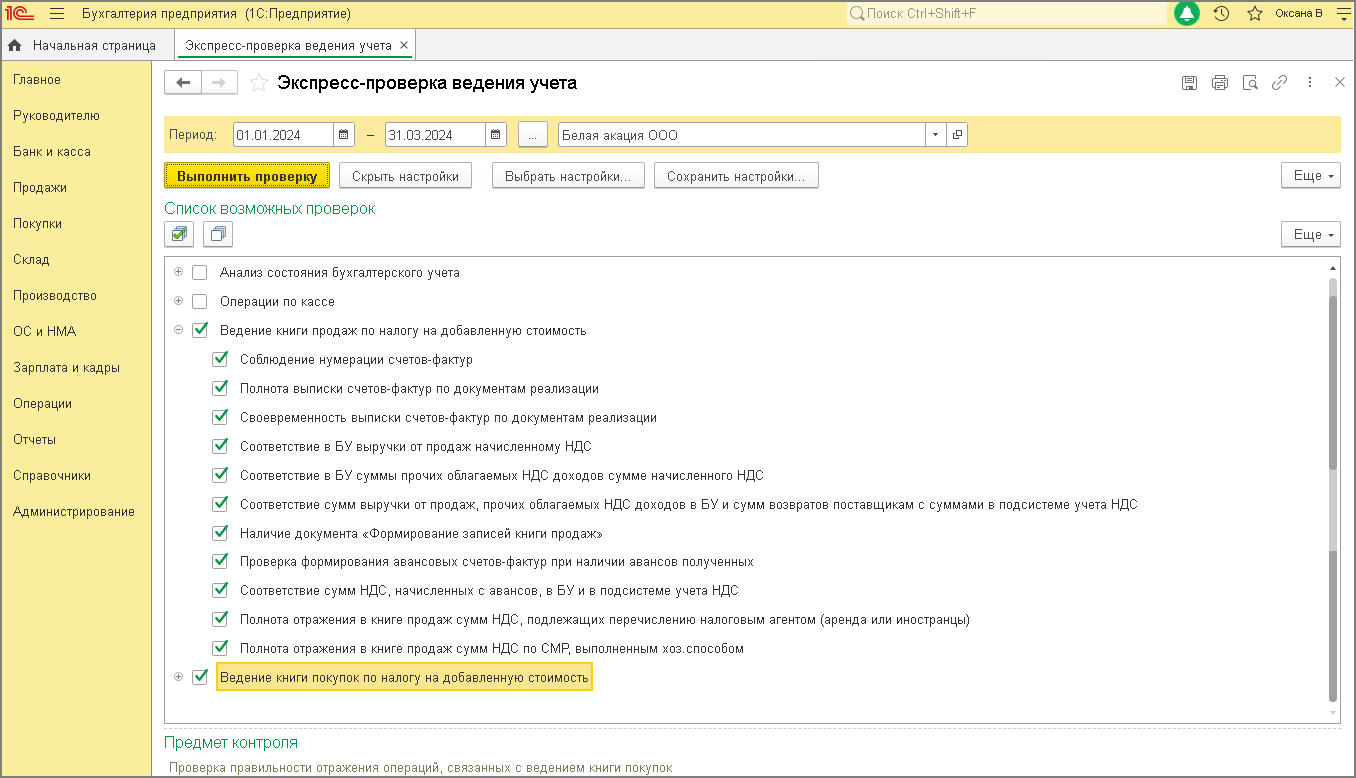Toggle checkbox Операции по кассе
Image resolution: width=1356 pixels, height=778 pixels.
pos(200,301)
